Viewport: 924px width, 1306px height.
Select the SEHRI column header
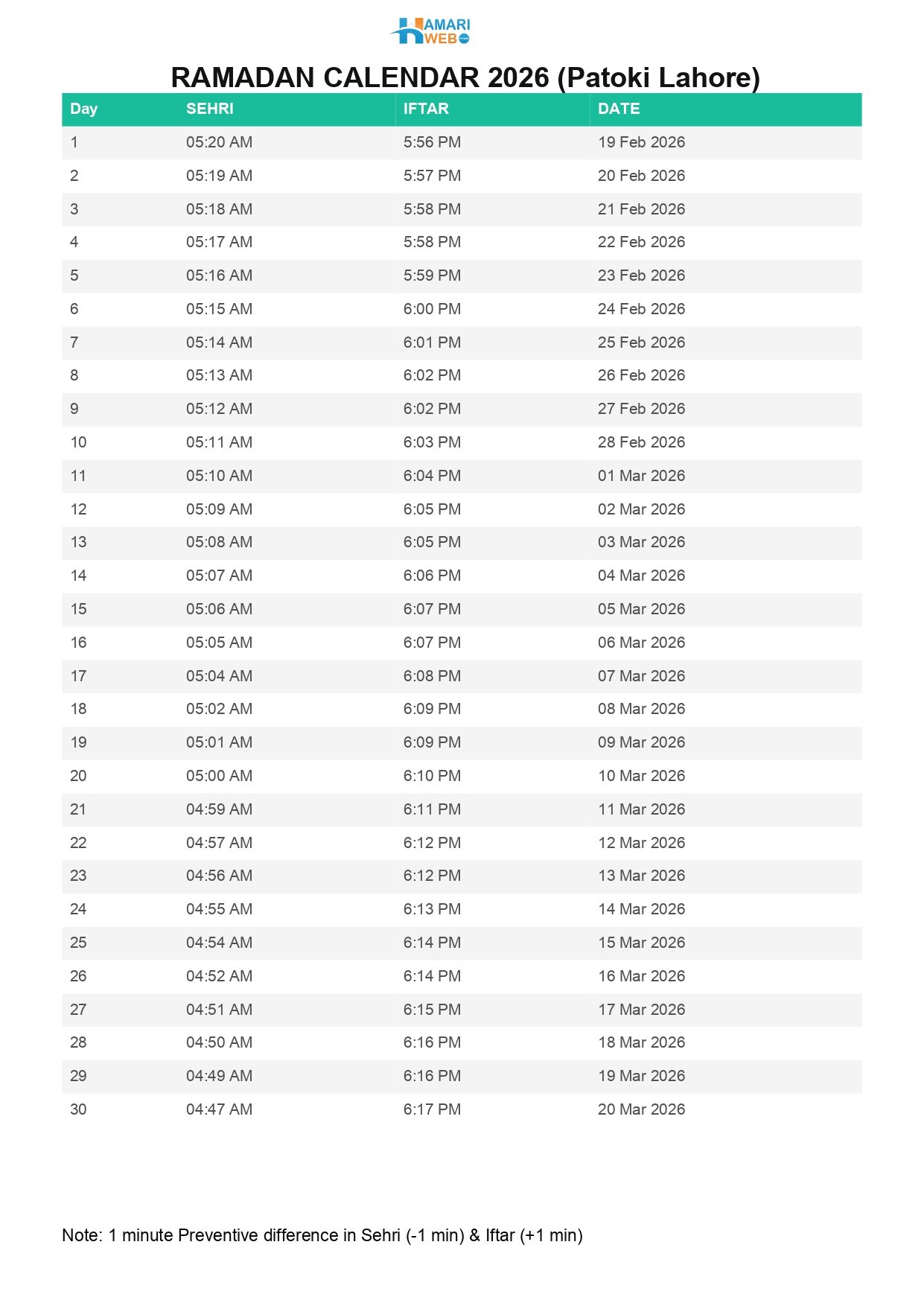[209, 109]
